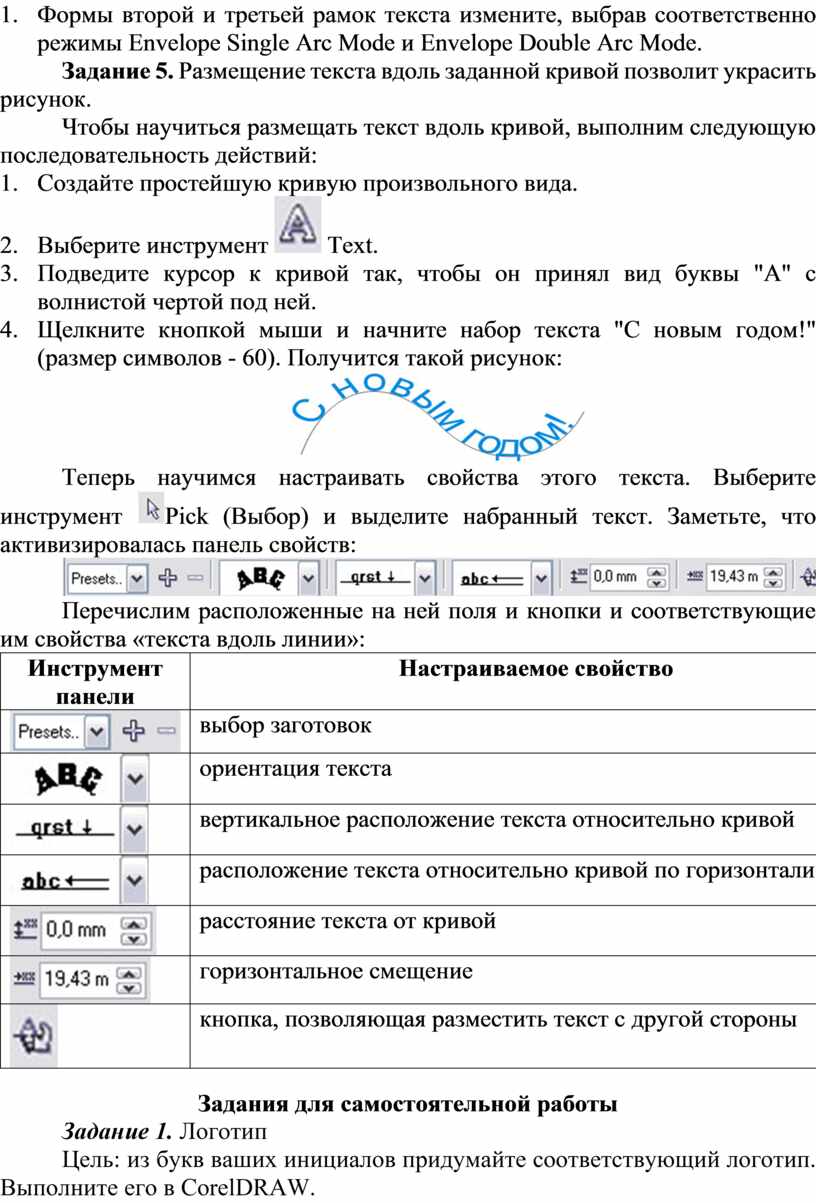Viewport: 816px width, 1203px height.
Task: Click horizontal offset icon before 19,43 m in strip
Action: click(x=695, y=577)
